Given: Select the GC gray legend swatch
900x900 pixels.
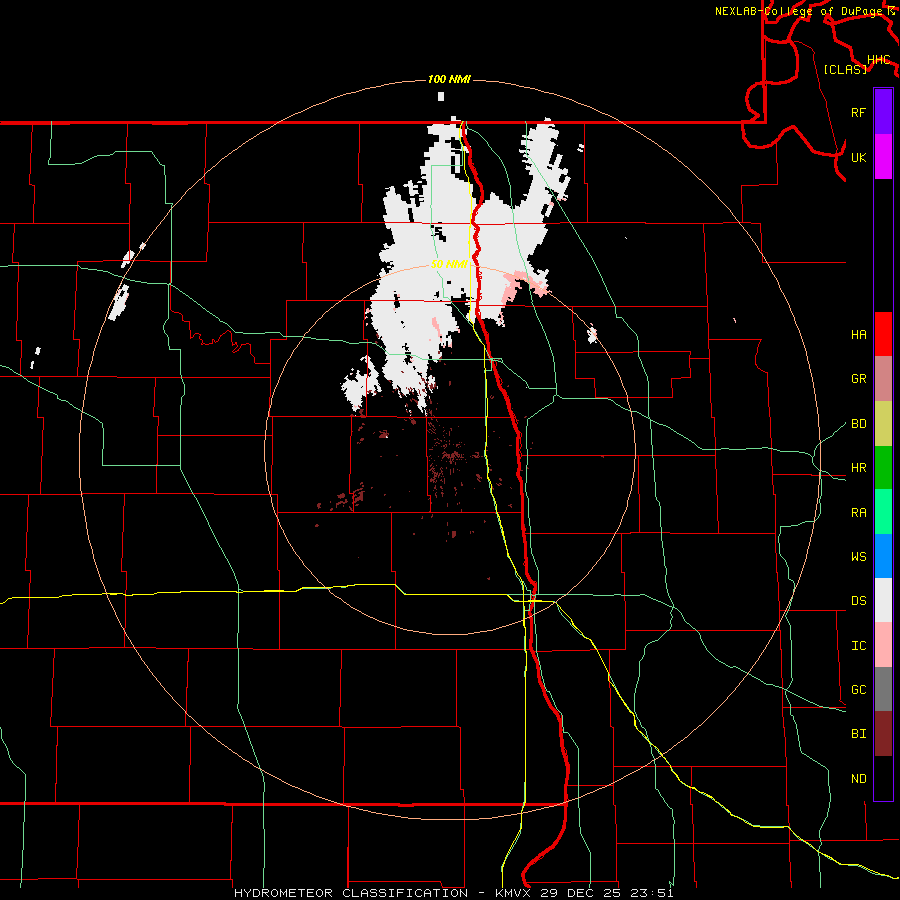Looking at the screenshot, I should pos(883,689).
